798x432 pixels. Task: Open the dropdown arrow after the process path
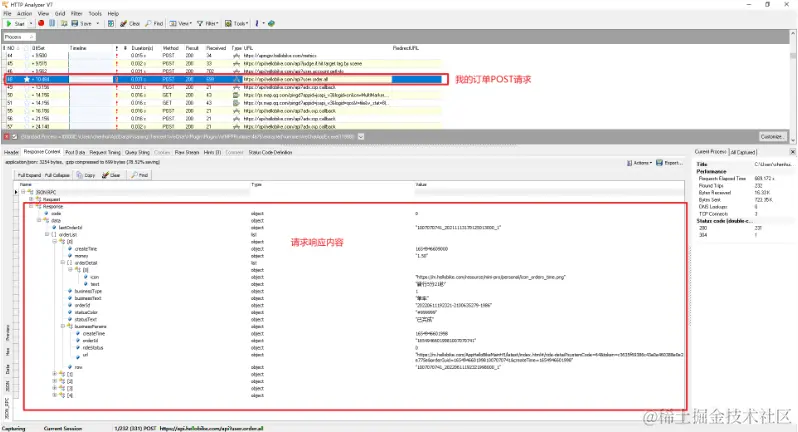[361, 137]
